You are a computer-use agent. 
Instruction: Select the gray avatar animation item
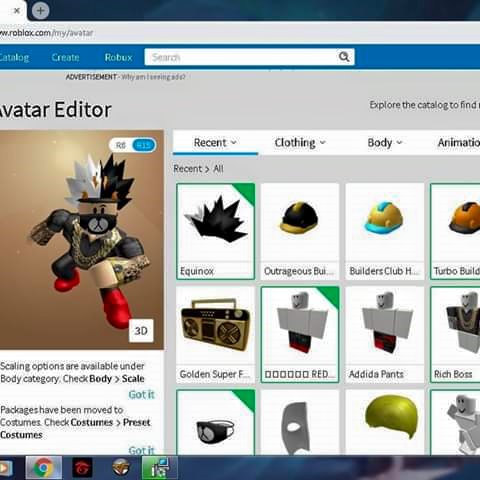point(455,422)
